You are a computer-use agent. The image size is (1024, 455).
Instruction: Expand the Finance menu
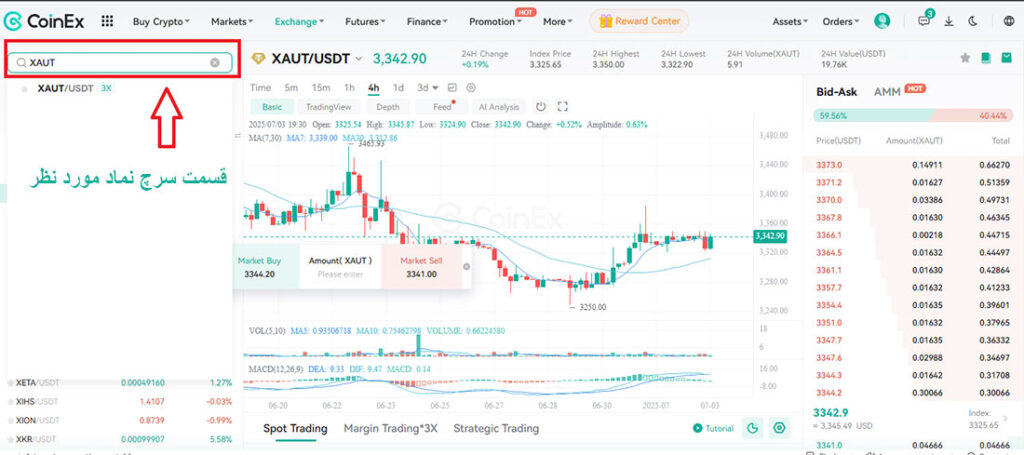pos(428,22)
